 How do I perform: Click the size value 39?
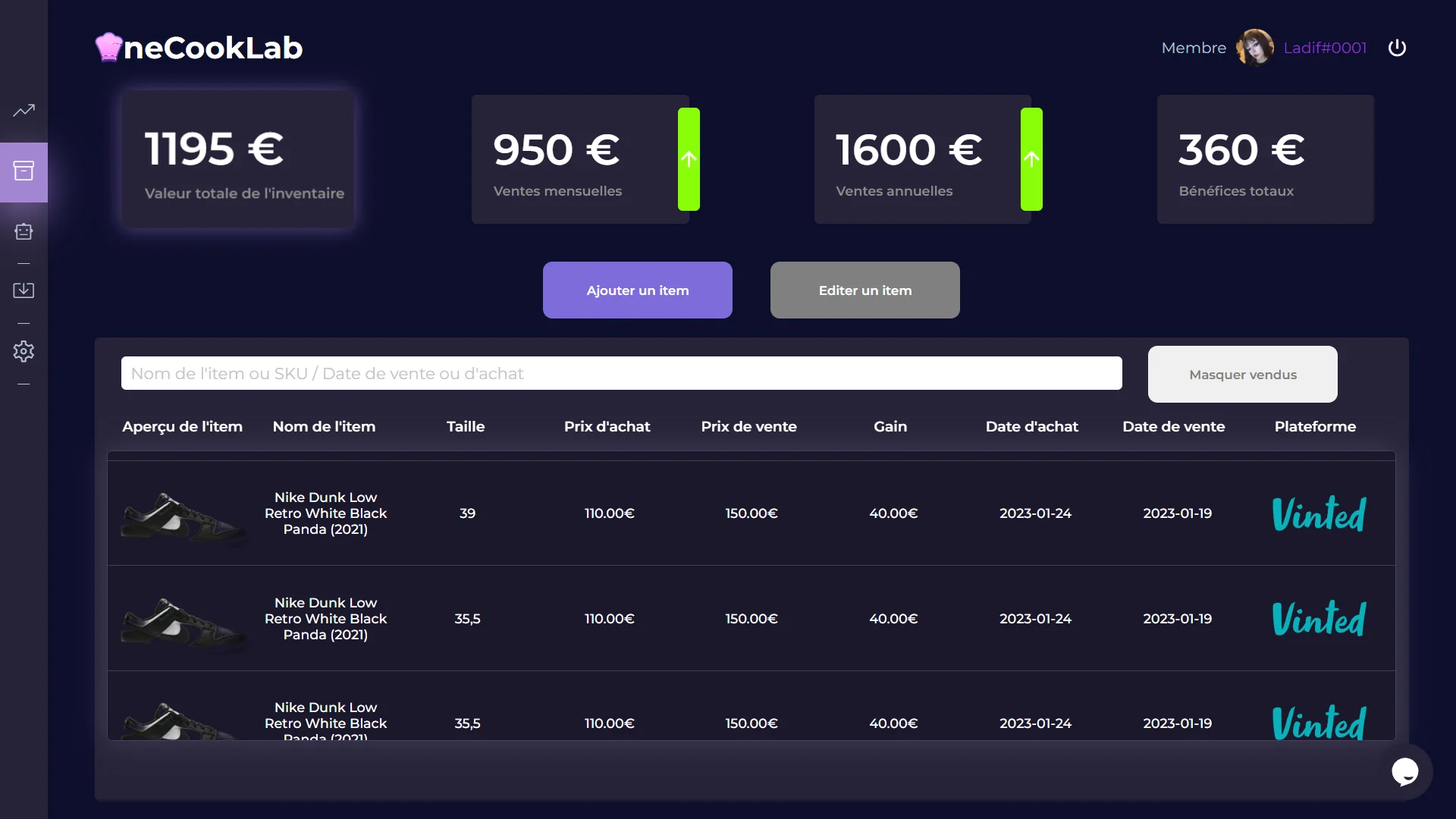467,513
